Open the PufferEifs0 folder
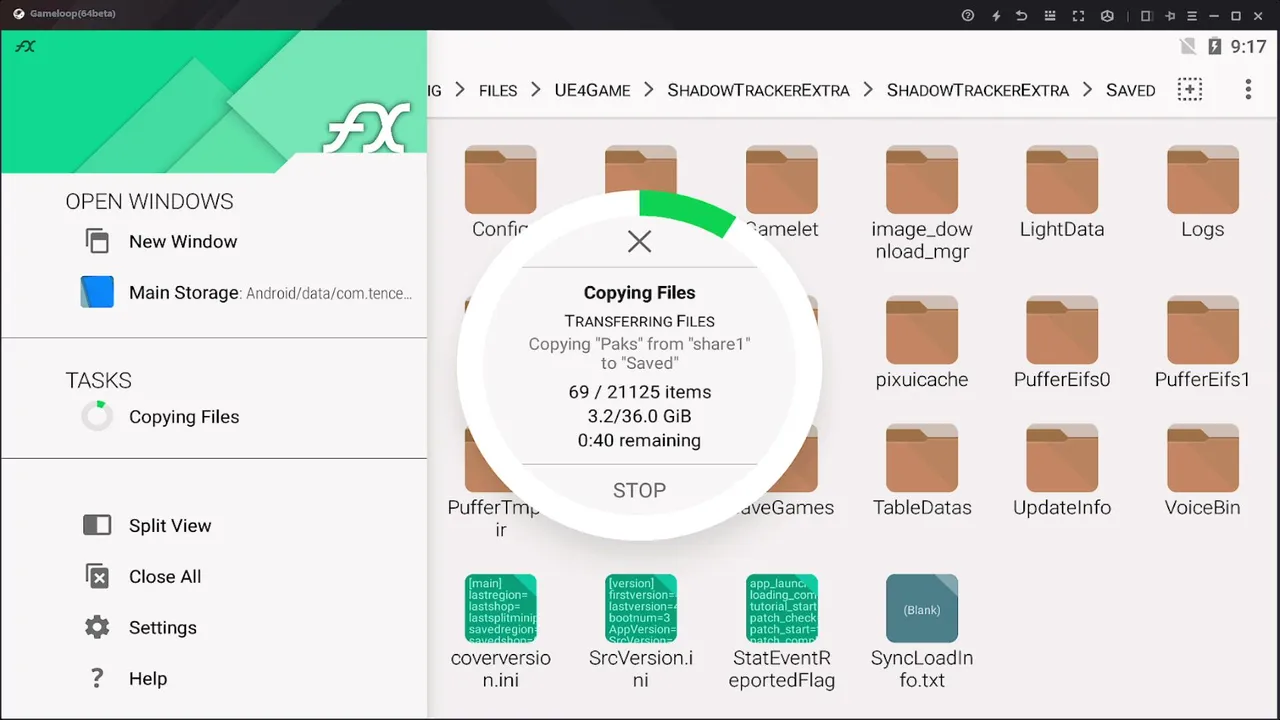This screenshot has height=720, width=1280. click(x=1062, y=343)
